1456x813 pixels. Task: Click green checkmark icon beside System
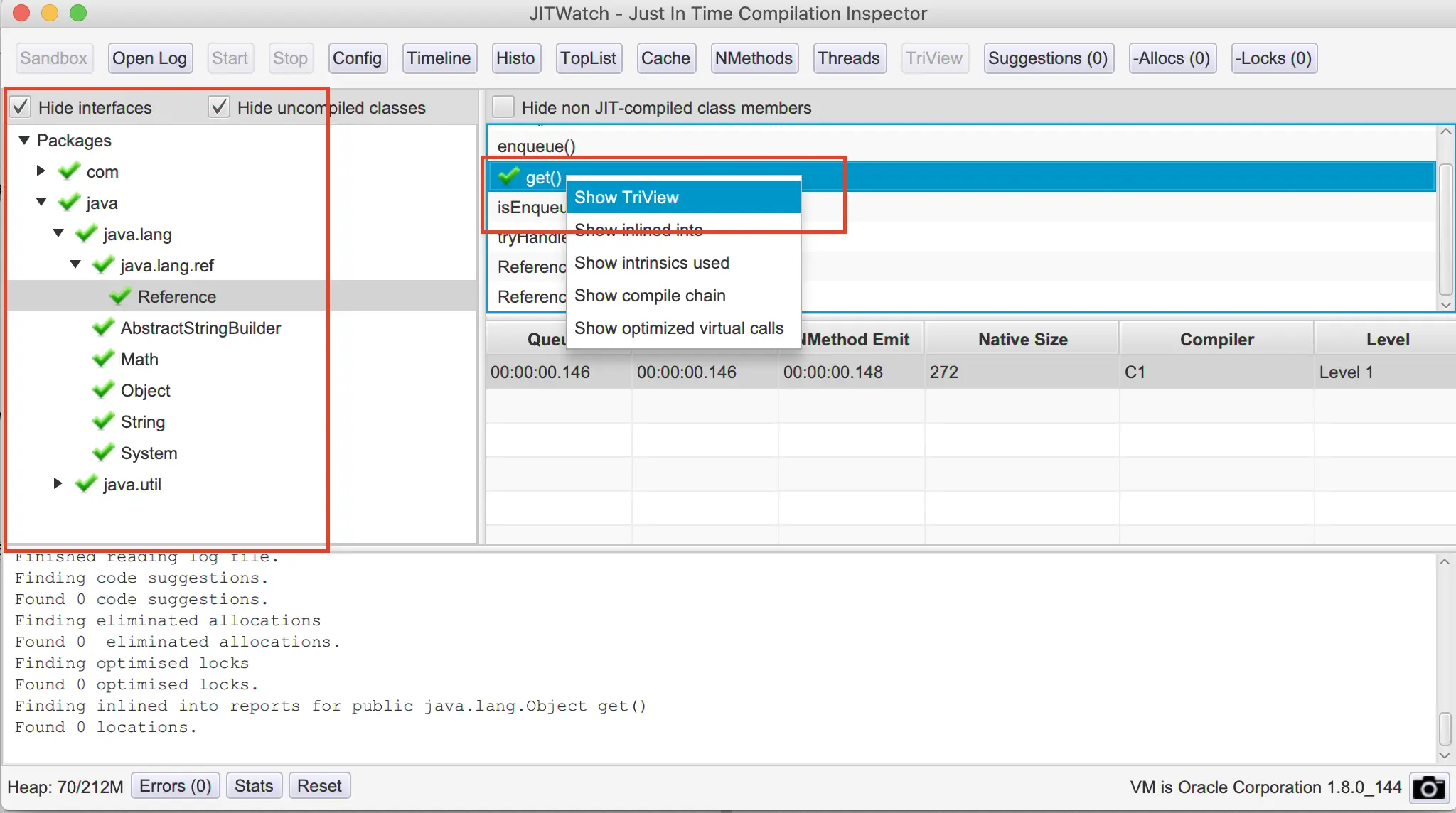pyautogui.click(x=104, y=452)
